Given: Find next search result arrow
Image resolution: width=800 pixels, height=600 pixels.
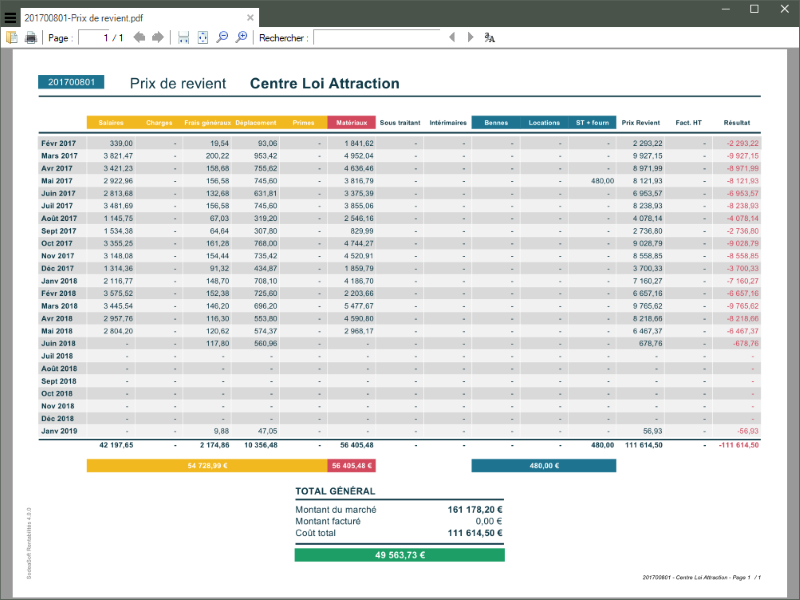Looking at the screenshot, I should [470, 37].
